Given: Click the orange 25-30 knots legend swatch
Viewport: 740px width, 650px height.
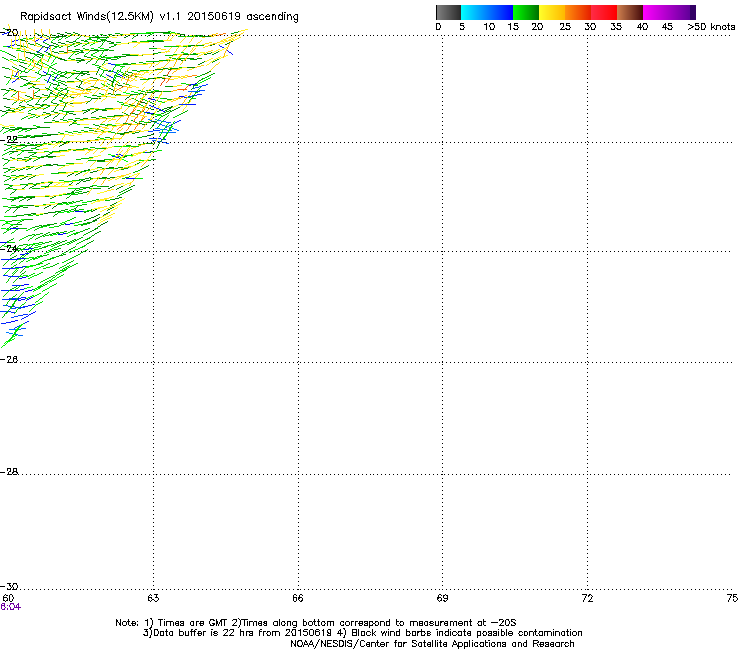Looking at the screenshot, I should (578, 12).
